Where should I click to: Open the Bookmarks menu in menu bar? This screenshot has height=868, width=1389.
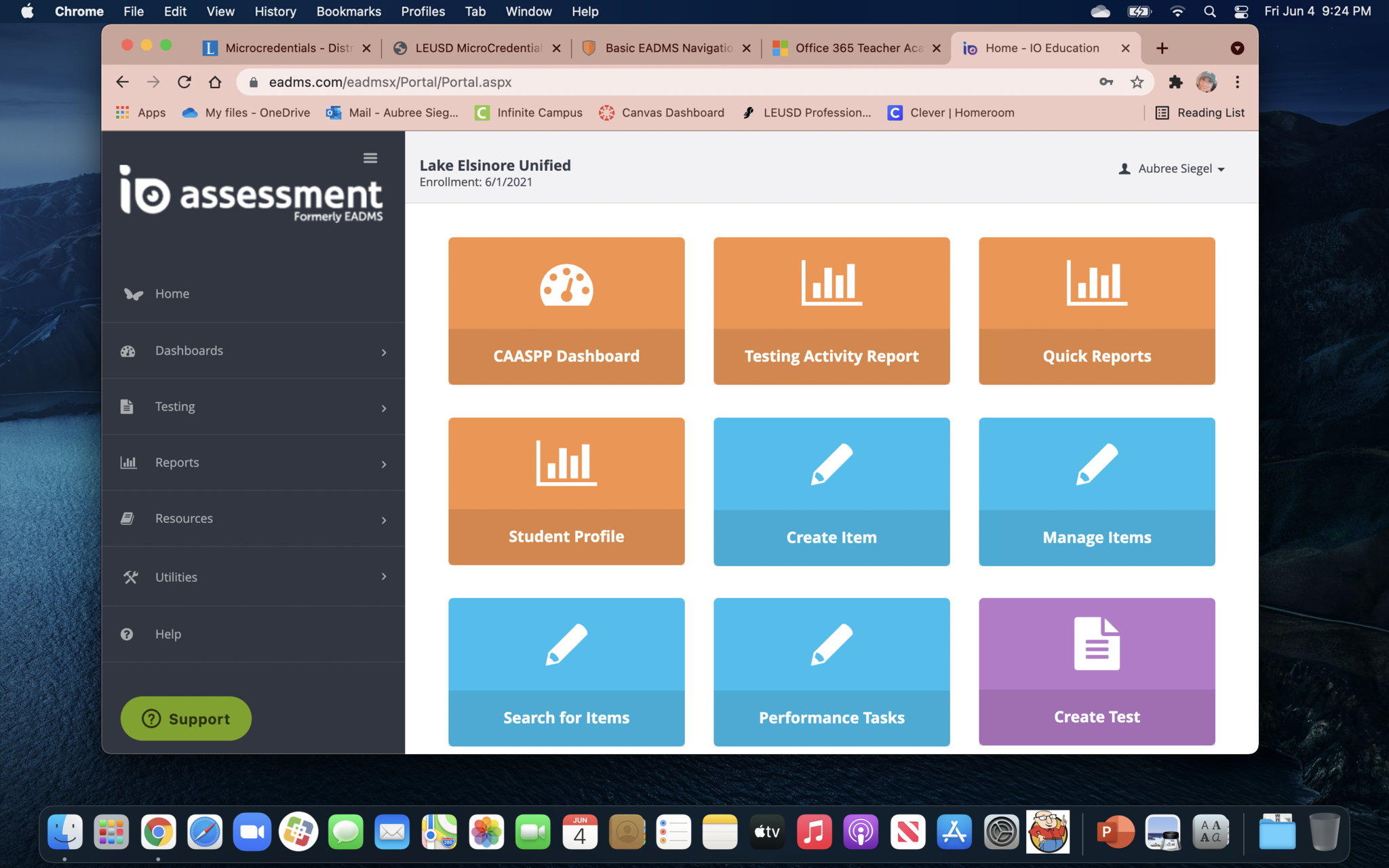coord(349,12)
